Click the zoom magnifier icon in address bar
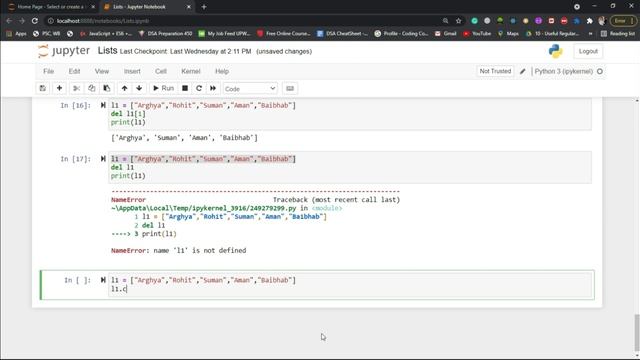This screenshot has width=640, height=360. click(445, 20)
